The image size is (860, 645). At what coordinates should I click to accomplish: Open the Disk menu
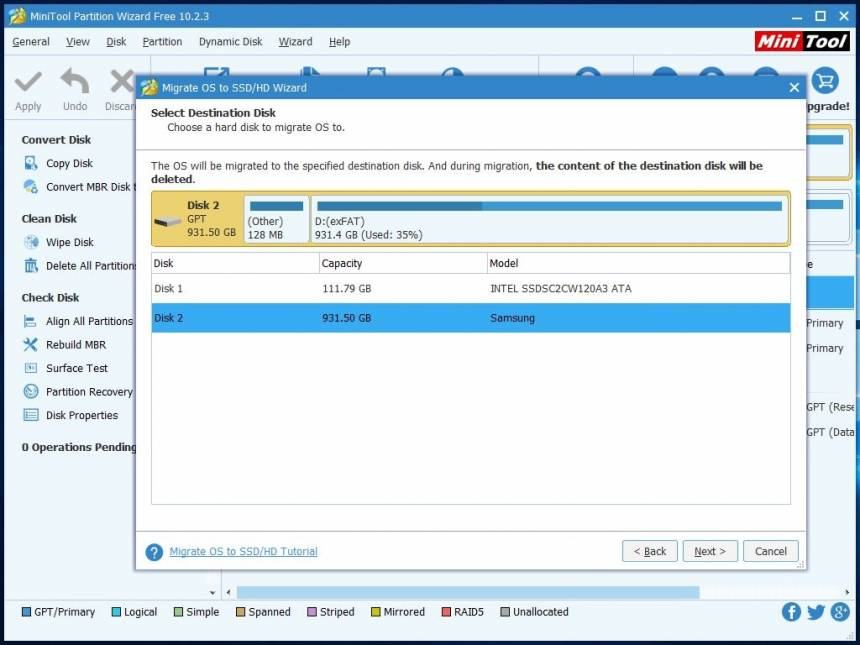(x=116, y=42)
